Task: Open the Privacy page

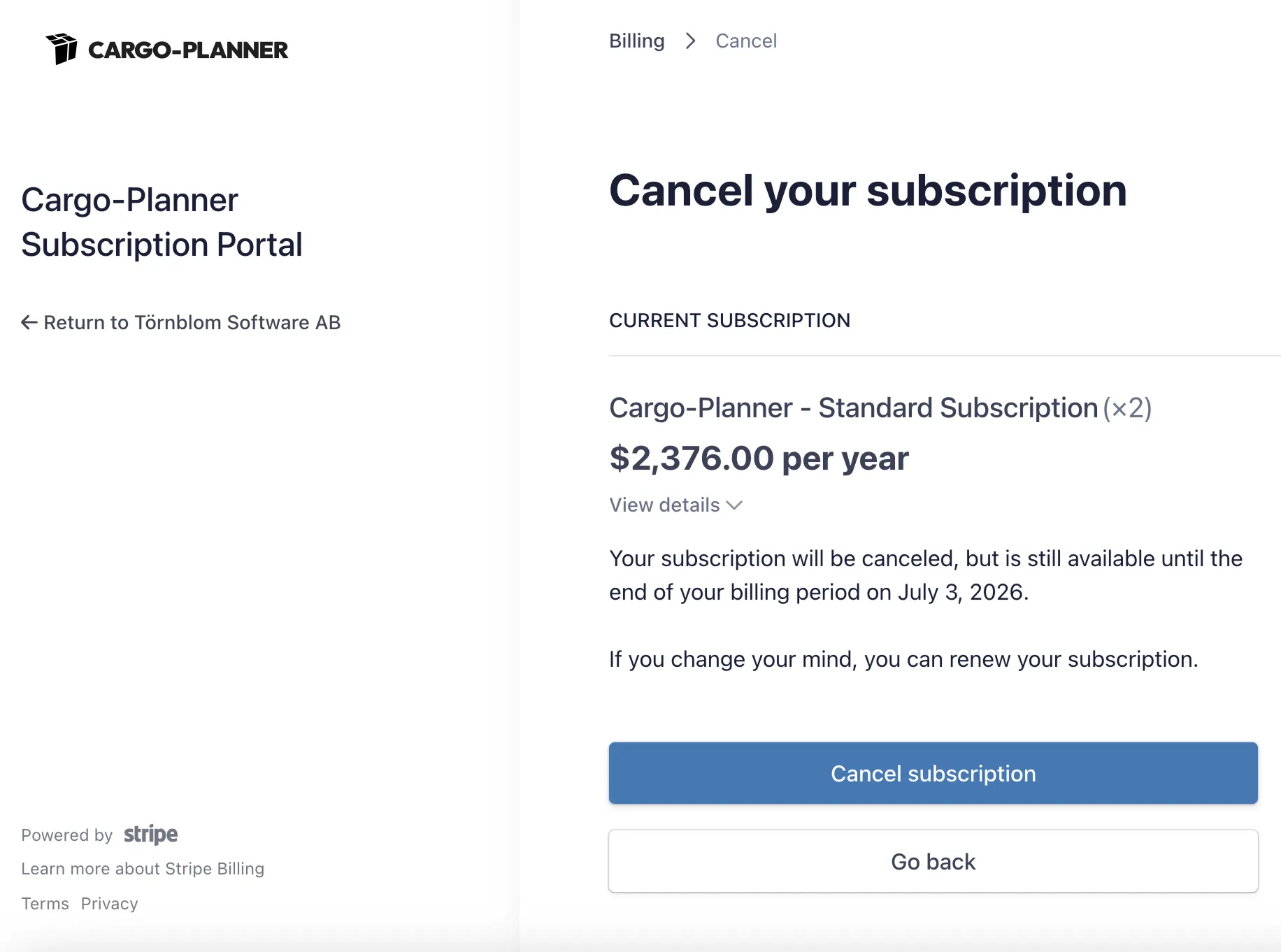Action: point(109,903)
